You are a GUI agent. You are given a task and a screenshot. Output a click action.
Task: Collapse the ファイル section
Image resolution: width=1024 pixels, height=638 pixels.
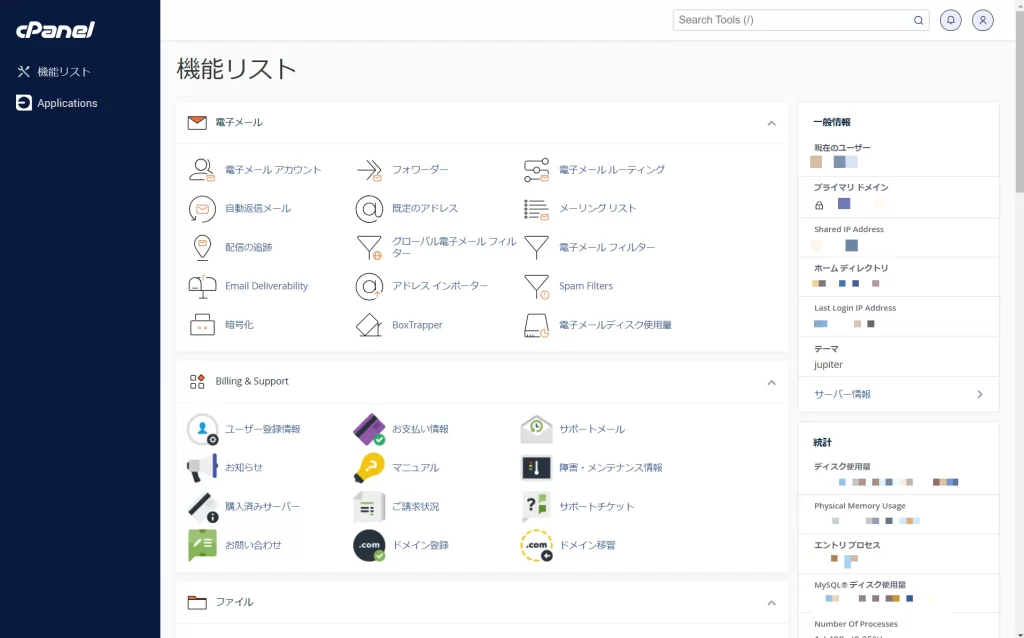771,603
